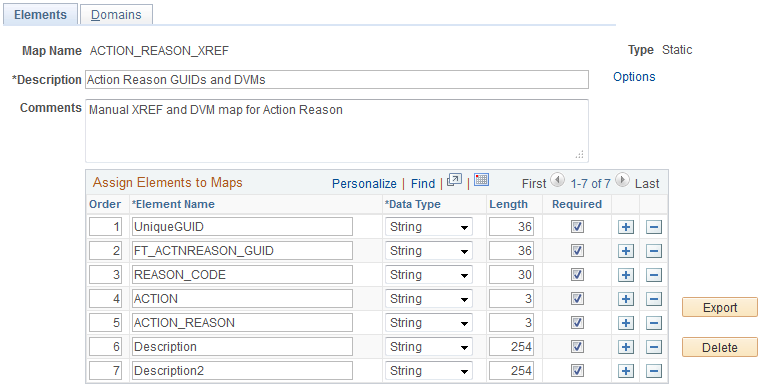762x388 pixels.
Task: Edit the Order field showing 5
Action: coord(105,322)
